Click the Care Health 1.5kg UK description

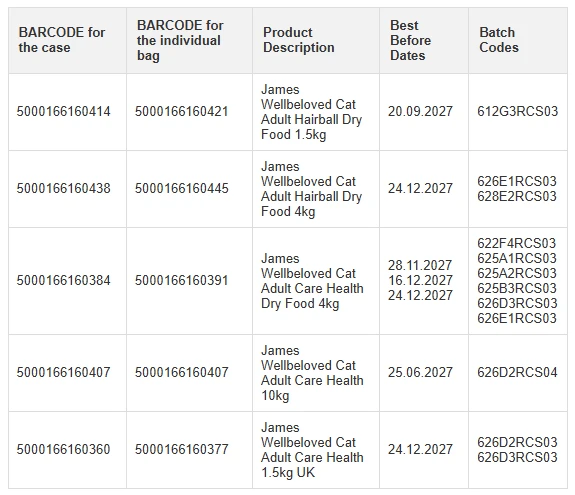pos(312,450)
